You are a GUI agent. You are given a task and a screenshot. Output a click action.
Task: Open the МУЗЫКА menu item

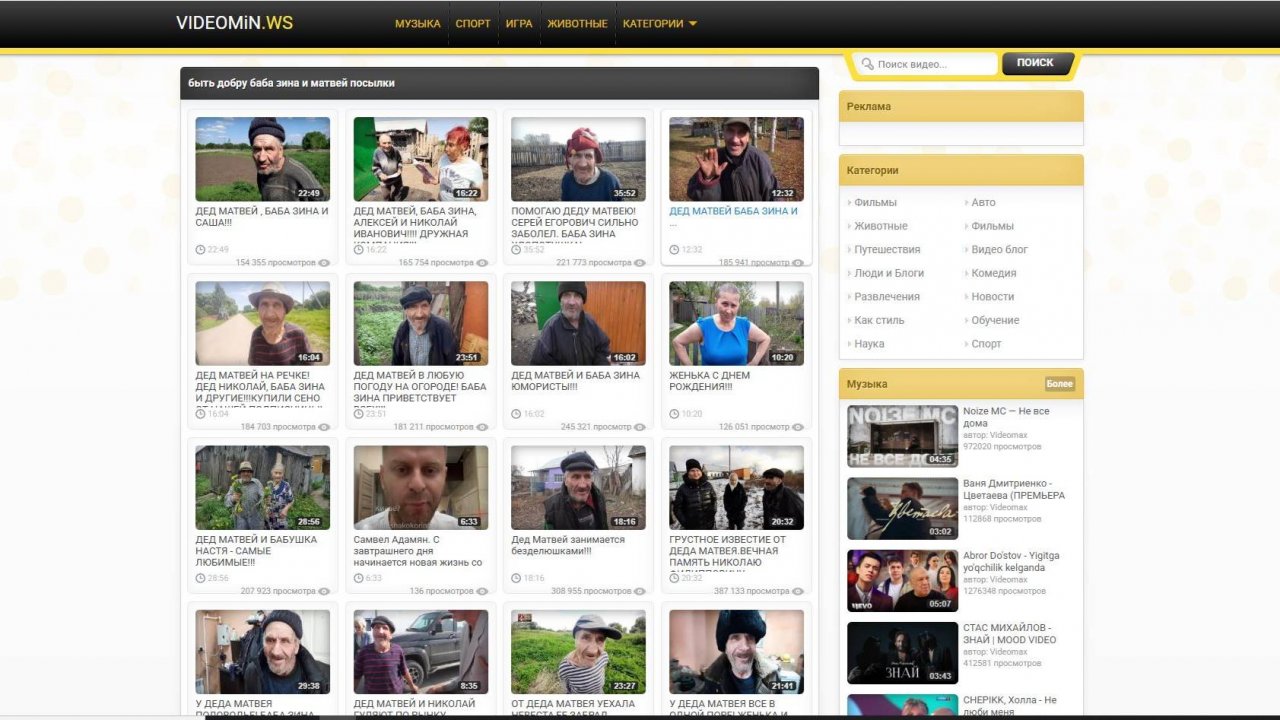click(x=418, y=24)
